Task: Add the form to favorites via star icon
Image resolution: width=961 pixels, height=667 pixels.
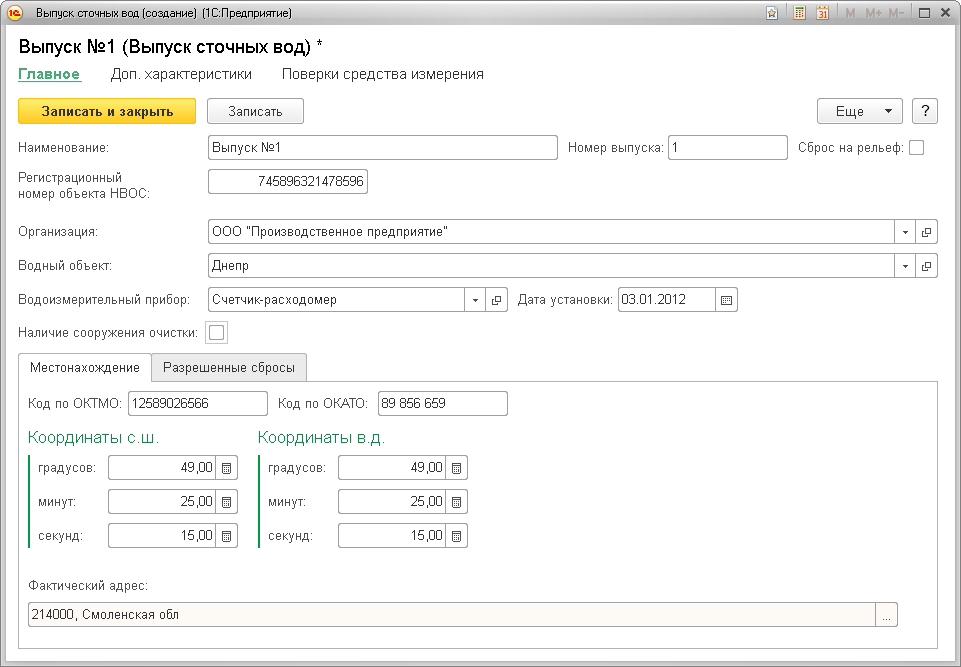Action: point(772,13)
